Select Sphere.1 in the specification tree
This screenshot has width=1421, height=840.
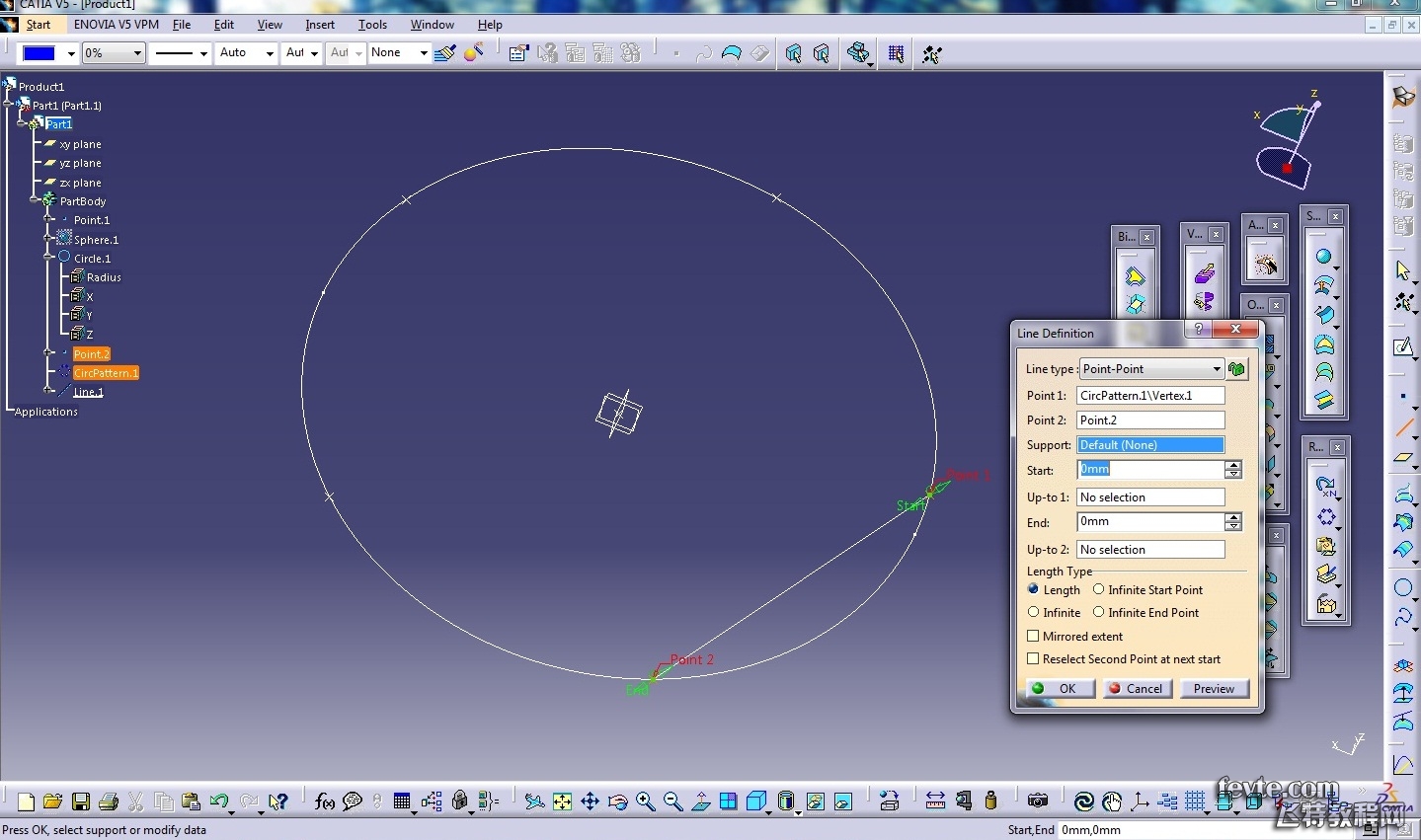tap(96, 239)
